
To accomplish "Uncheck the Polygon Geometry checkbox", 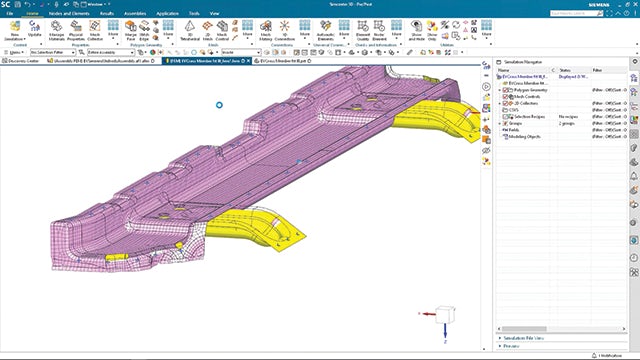I will click(x=505, y=90).
